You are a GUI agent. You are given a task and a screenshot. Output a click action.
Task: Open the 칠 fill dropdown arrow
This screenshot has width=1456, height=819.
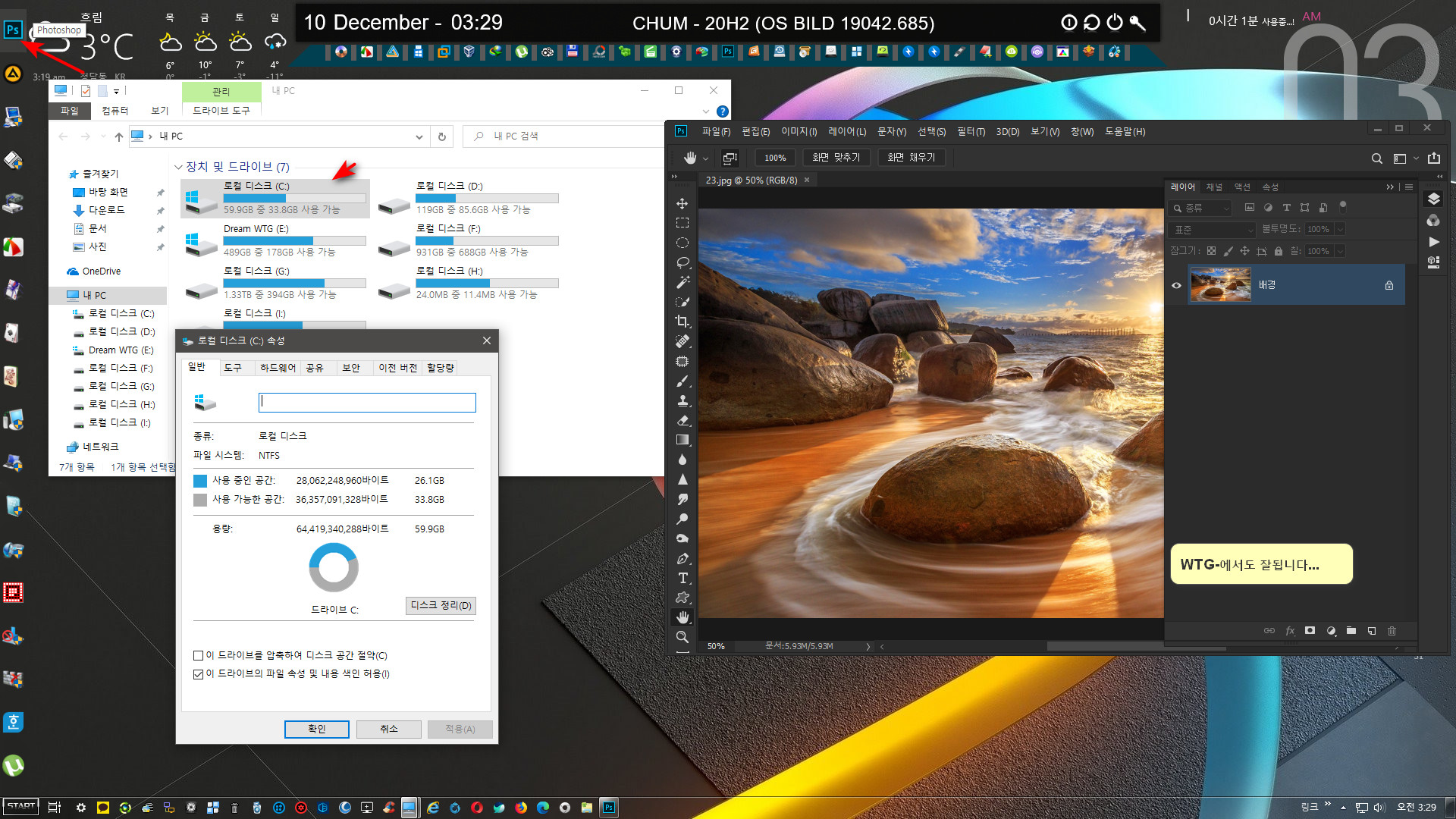tap(1340, 251)
